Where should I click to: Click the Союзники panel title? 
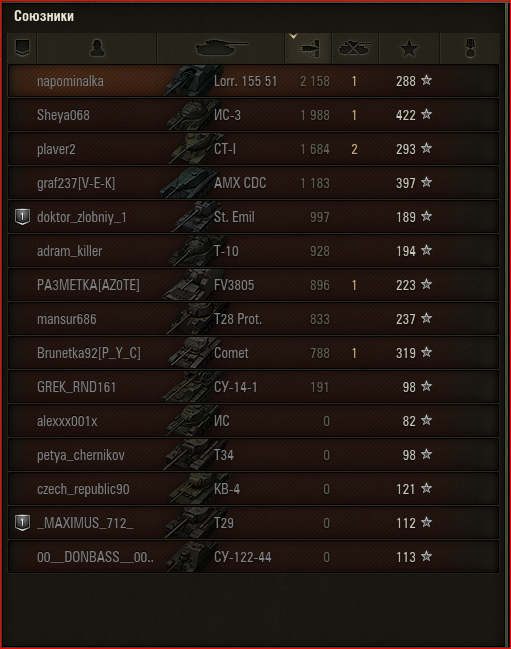point(44,16)
